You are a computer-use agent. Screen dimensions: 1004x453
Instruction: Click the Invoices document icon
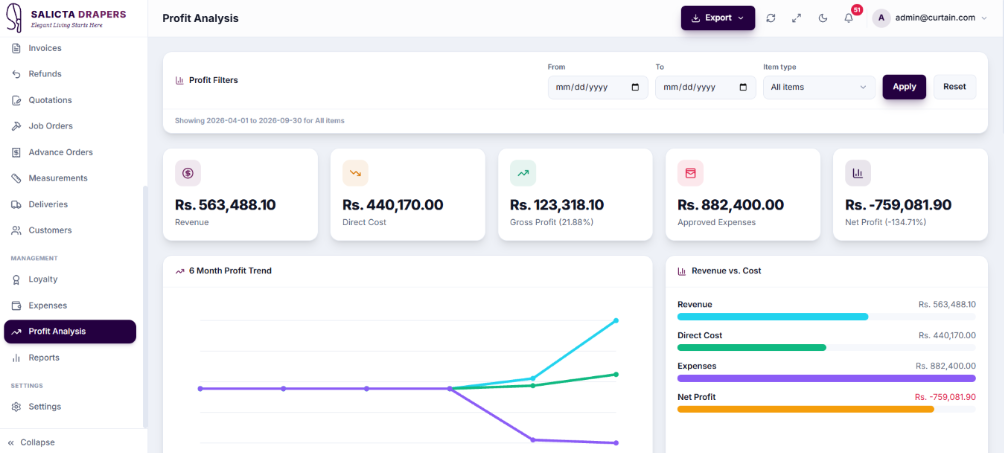pos(17,48)
